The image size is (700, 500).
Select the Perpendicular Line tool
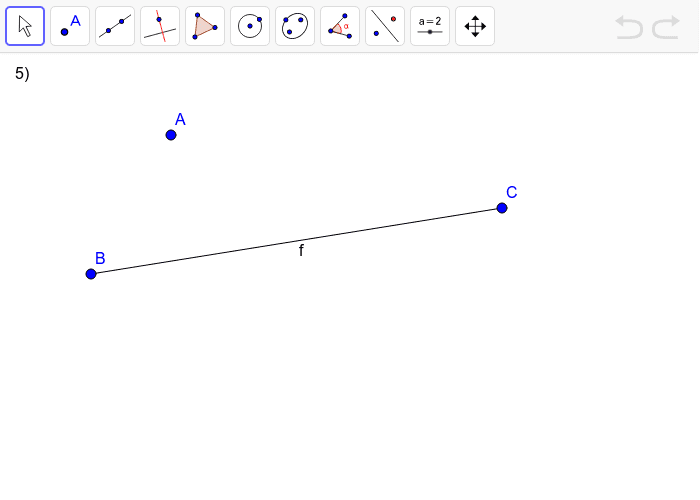(160, 26)
